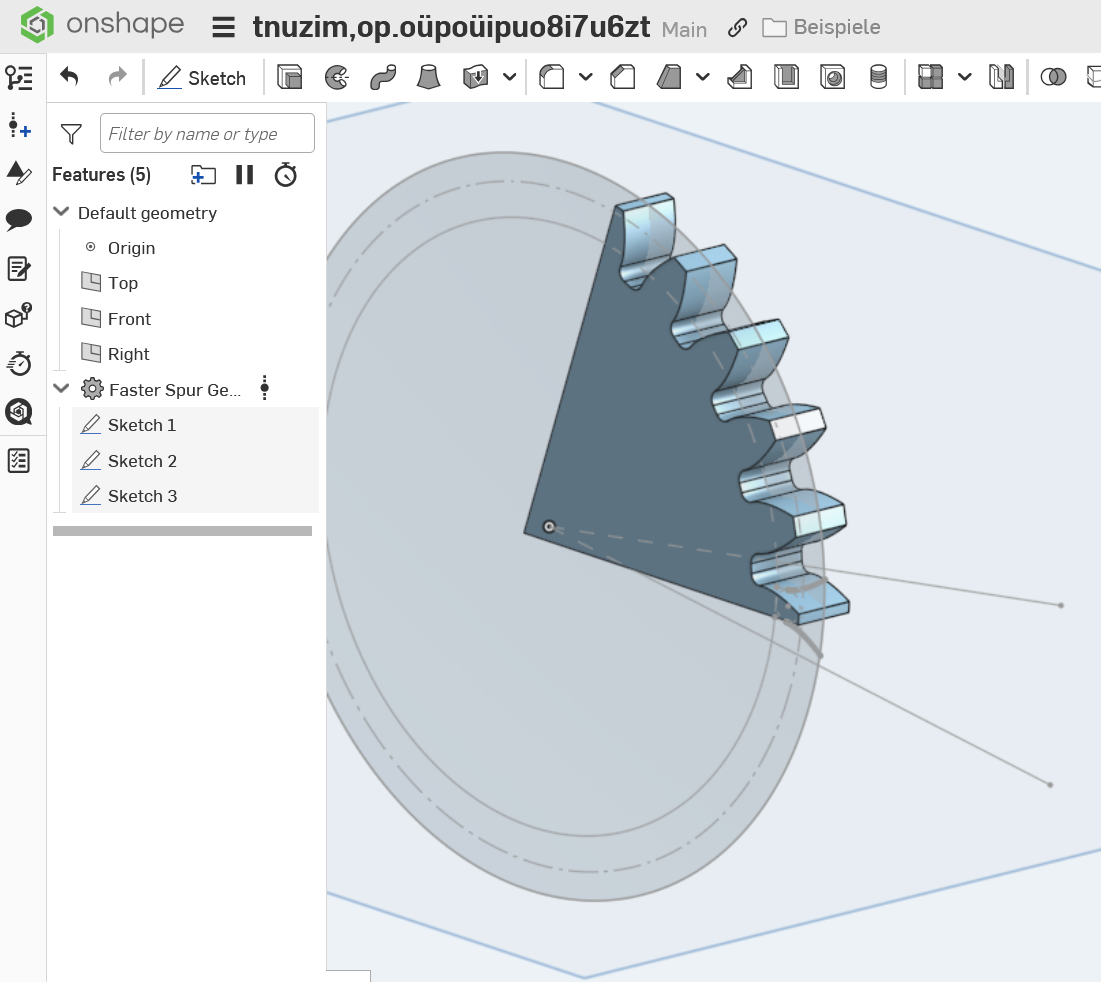Select the Sweep tool
Screen dimensions: 1101x982
[x=383, y=77]
